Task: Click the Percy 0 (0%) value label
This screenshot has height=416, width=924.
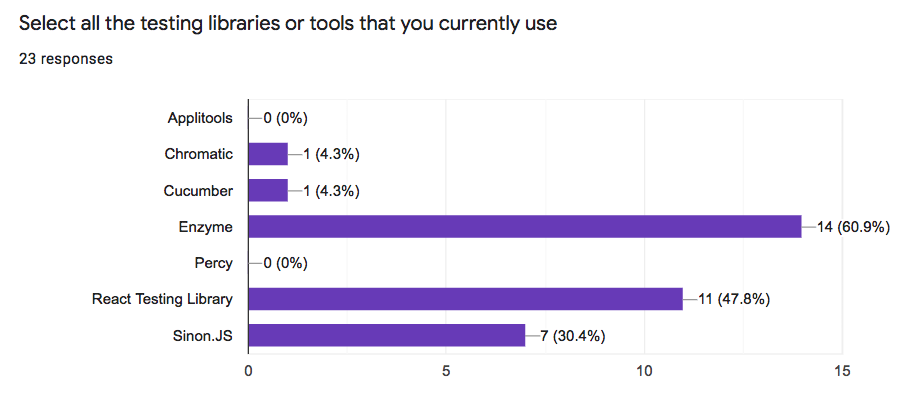Action: click(285, 263)
